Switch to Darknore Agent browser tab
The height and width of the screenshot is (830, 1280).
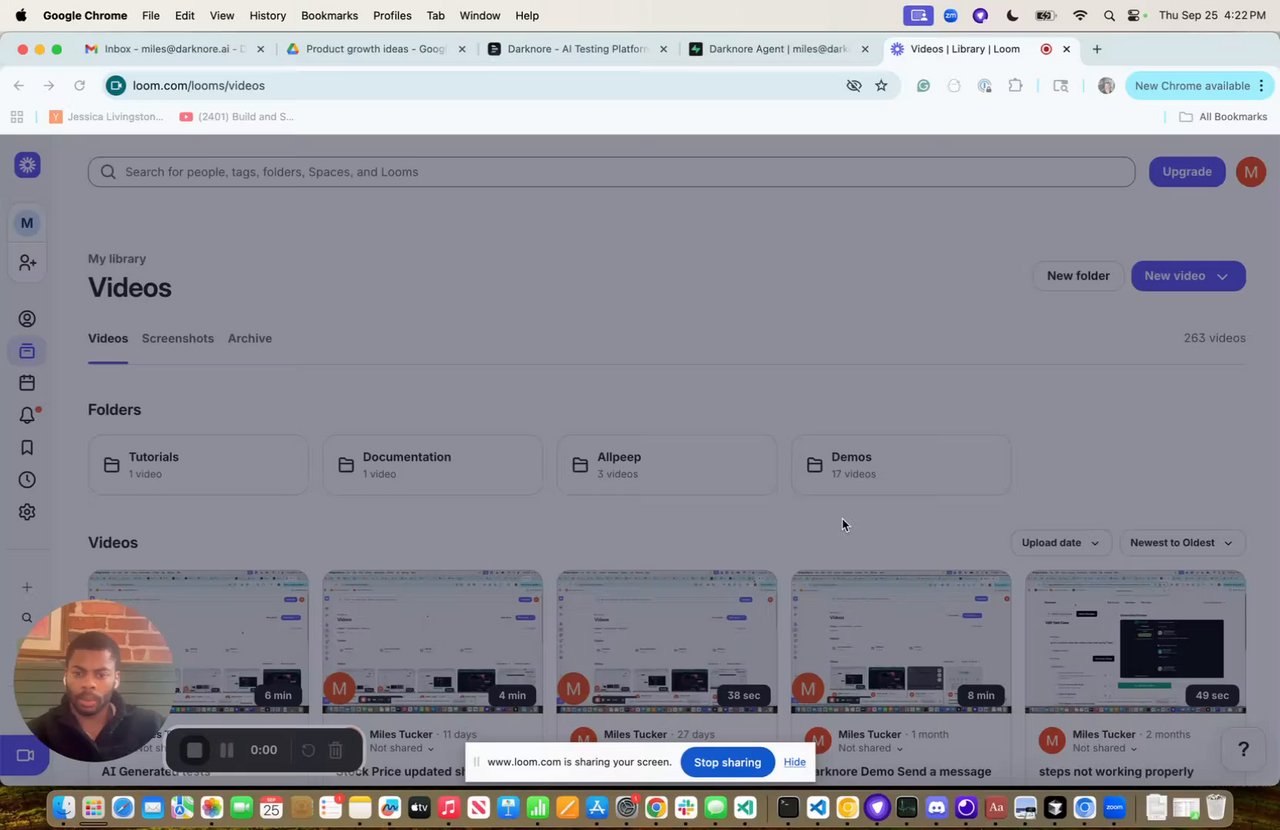click(778, 49)
